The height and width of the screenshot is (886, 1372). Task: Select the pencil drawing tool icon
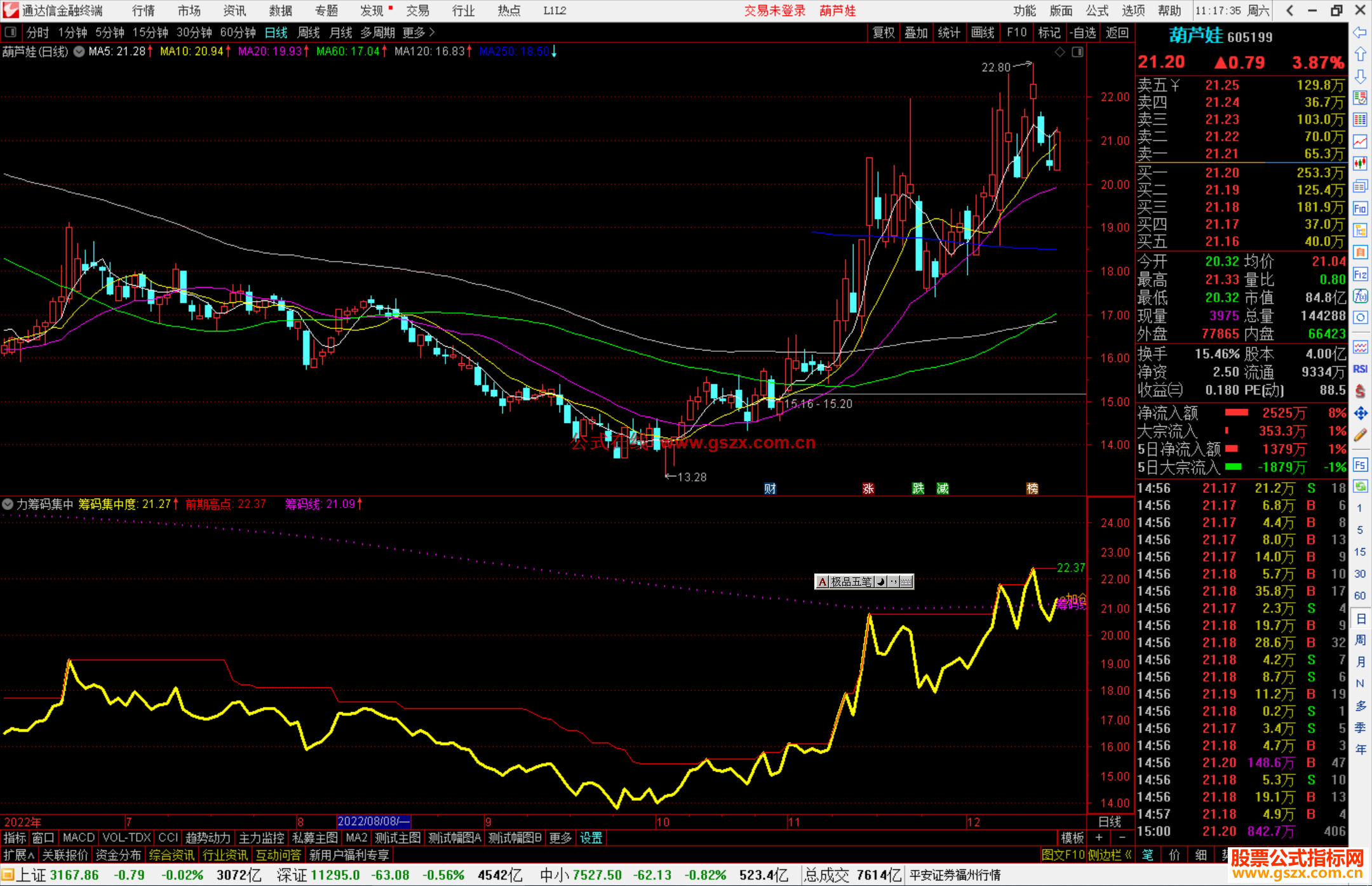1360,435
